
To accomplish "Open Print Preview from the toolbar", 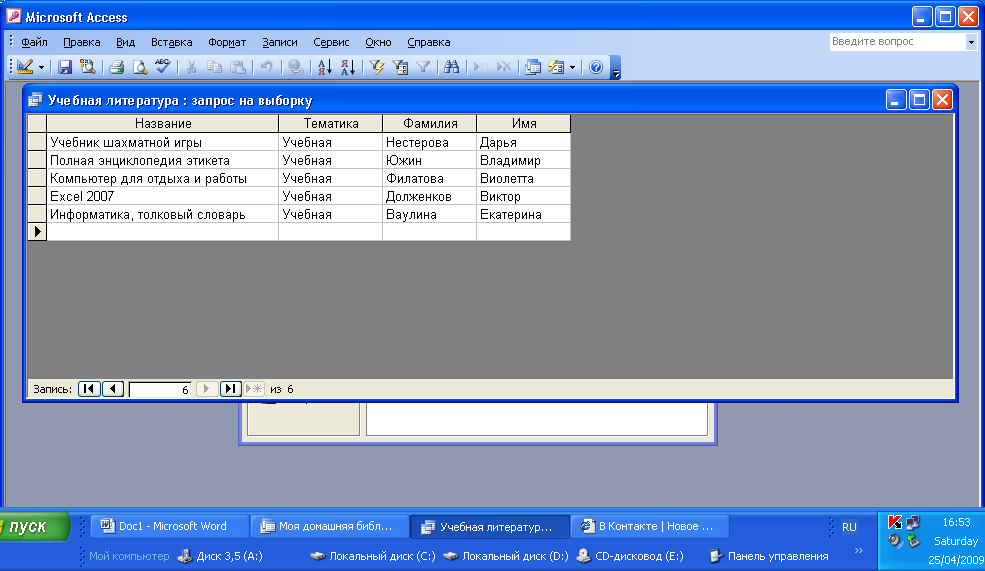I will 139,67.
